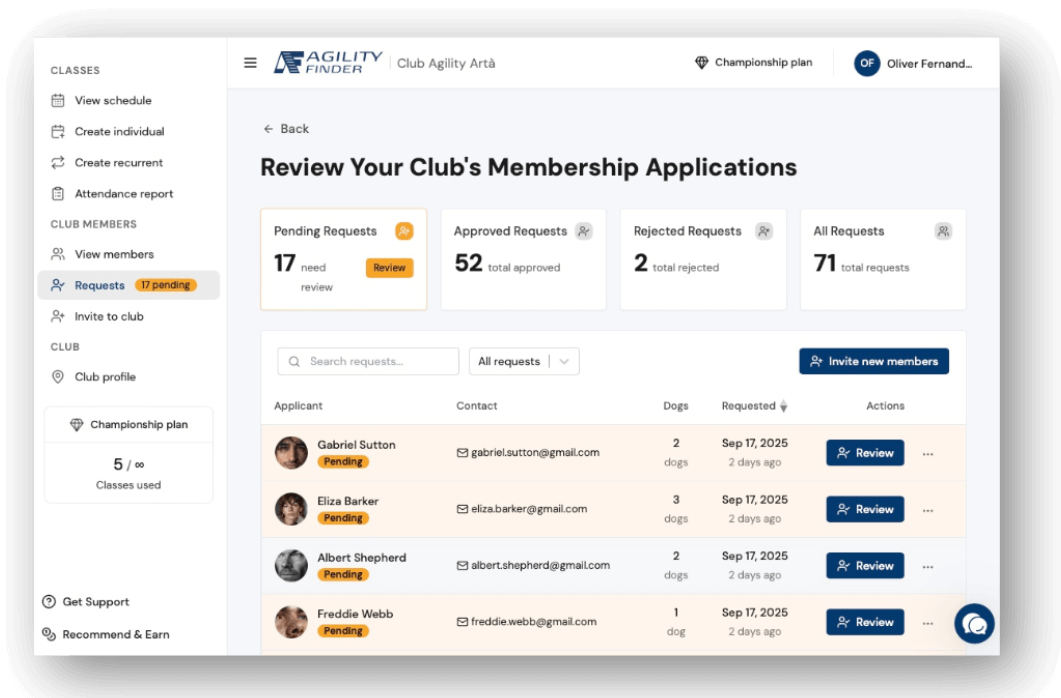Image resolution: width=1061 pixels, height=698 pixels.
Task: Select Requests in the sidebar
Action: coord(129,285)
